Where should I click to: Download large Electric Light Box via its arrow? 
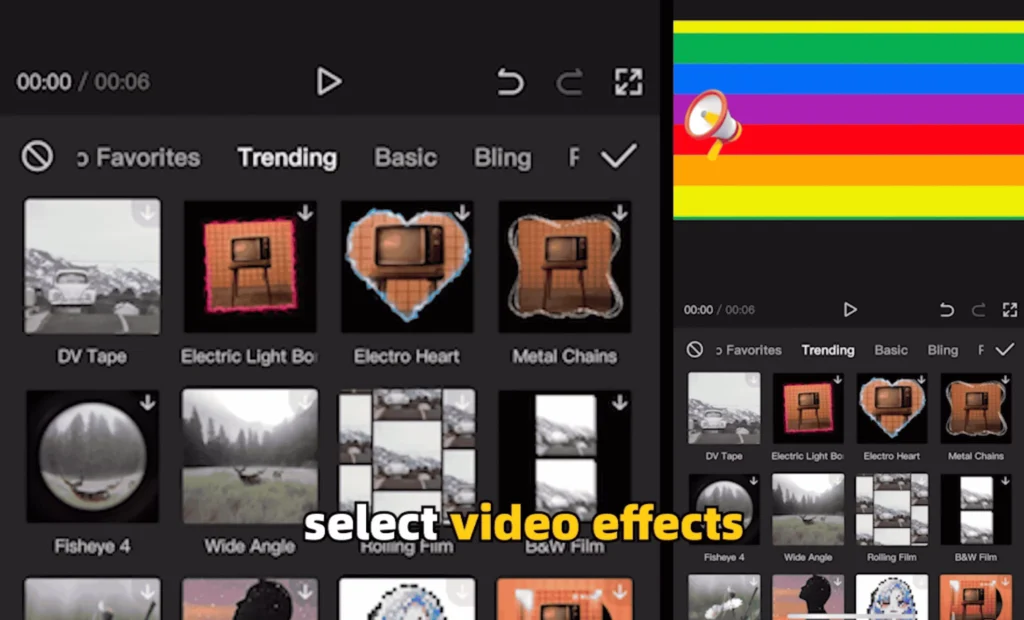[x=305, y=213]
